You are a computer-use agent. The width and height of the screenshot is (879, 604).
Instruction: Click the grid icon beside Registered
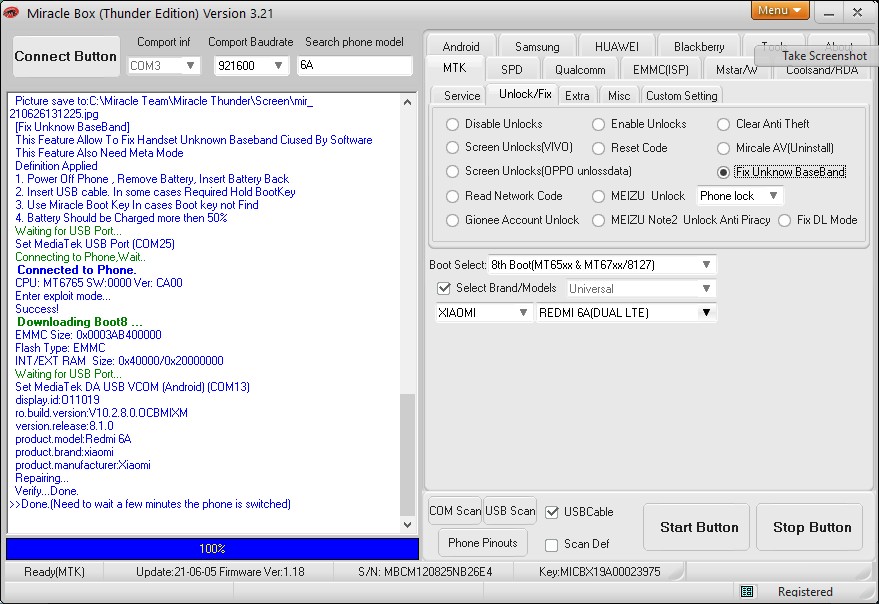click(x=747, y=591)
